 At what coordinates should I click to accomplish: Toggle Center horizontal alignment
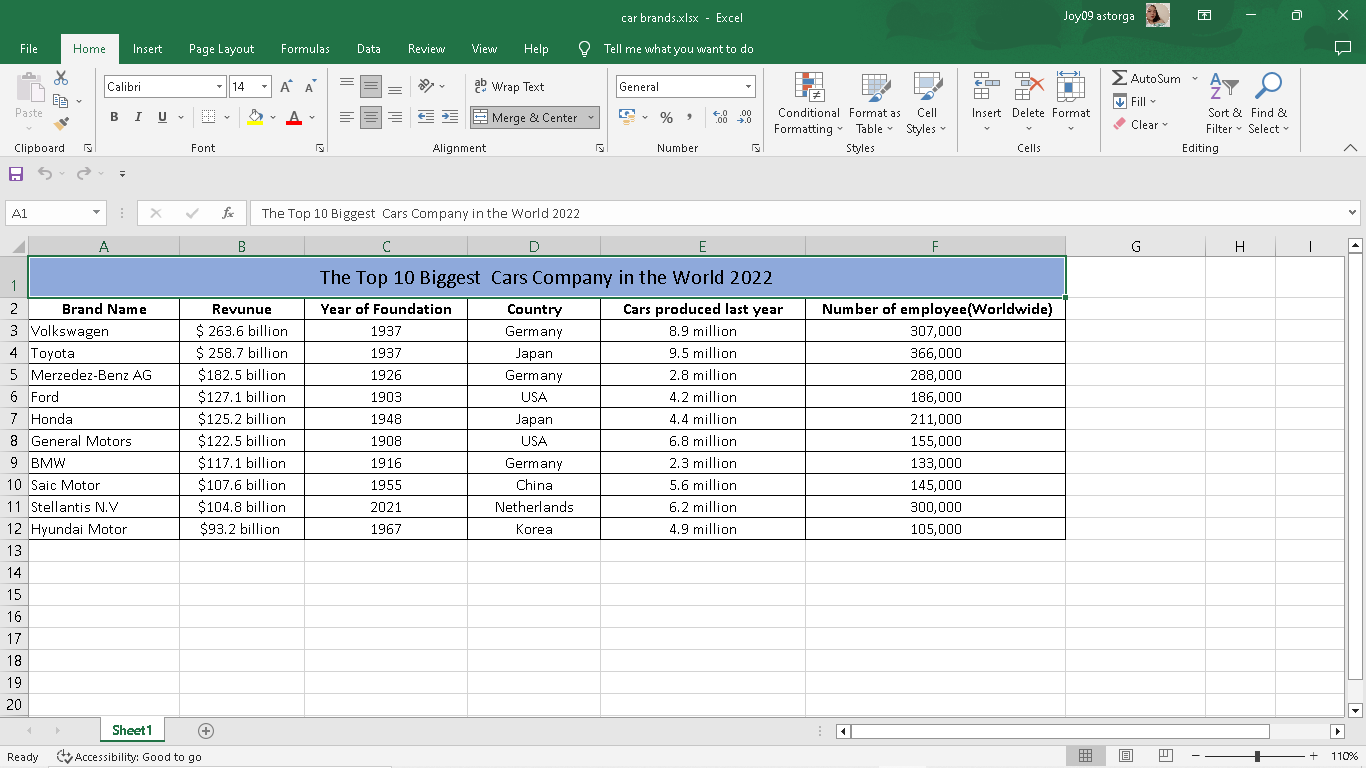[x=370, y=117]
